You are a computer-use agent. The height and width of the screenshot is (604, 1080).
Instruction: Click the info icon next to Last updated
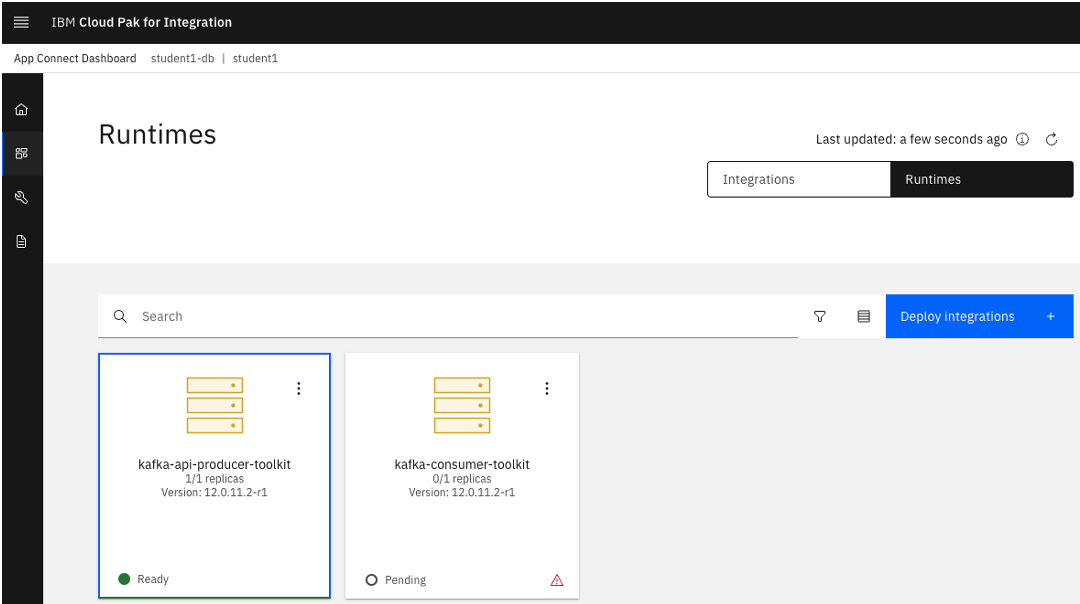click(x=1022, y=140)
